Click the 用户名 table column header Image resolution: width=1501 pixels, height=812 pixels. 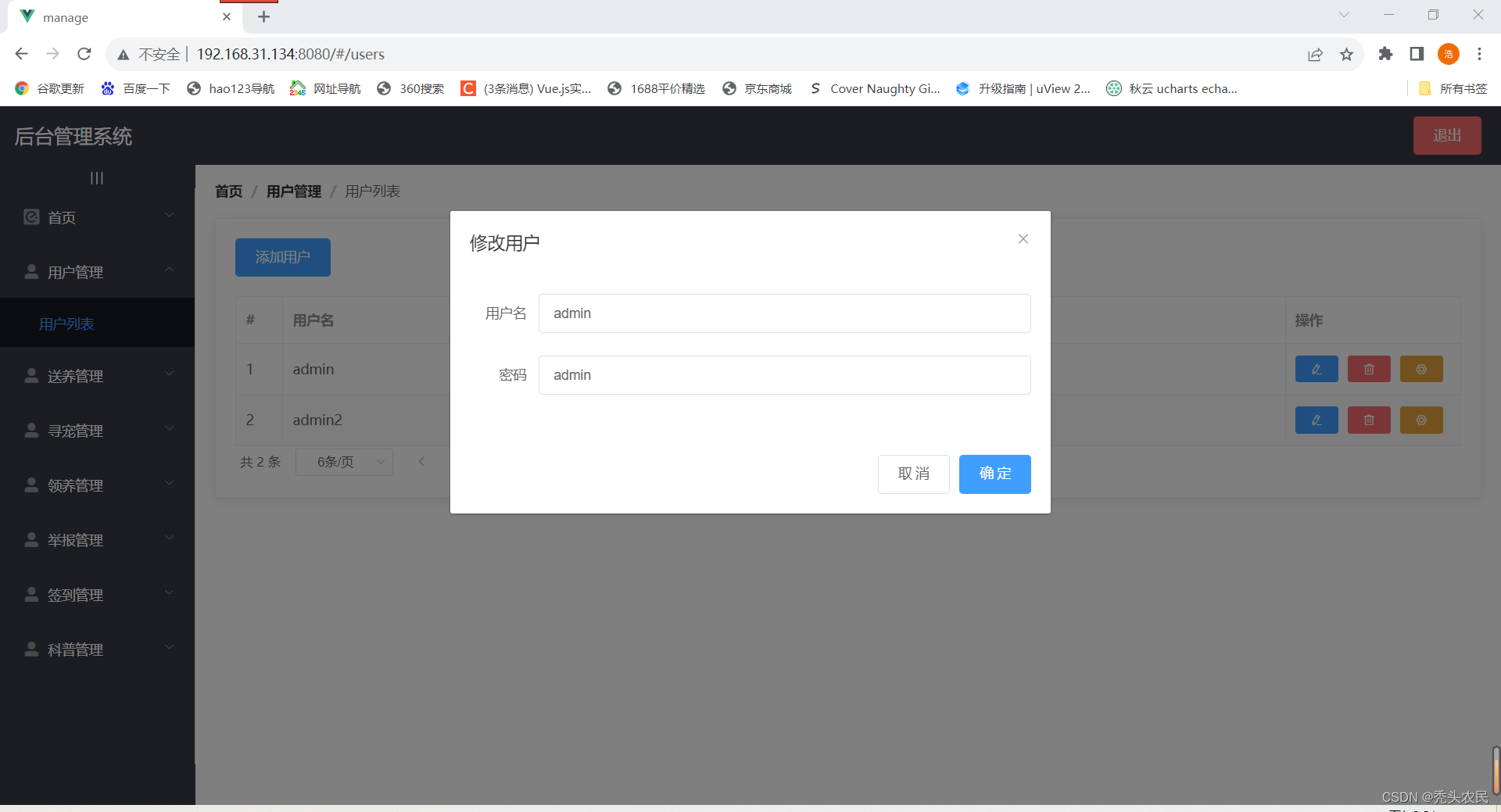pos(313,320)
